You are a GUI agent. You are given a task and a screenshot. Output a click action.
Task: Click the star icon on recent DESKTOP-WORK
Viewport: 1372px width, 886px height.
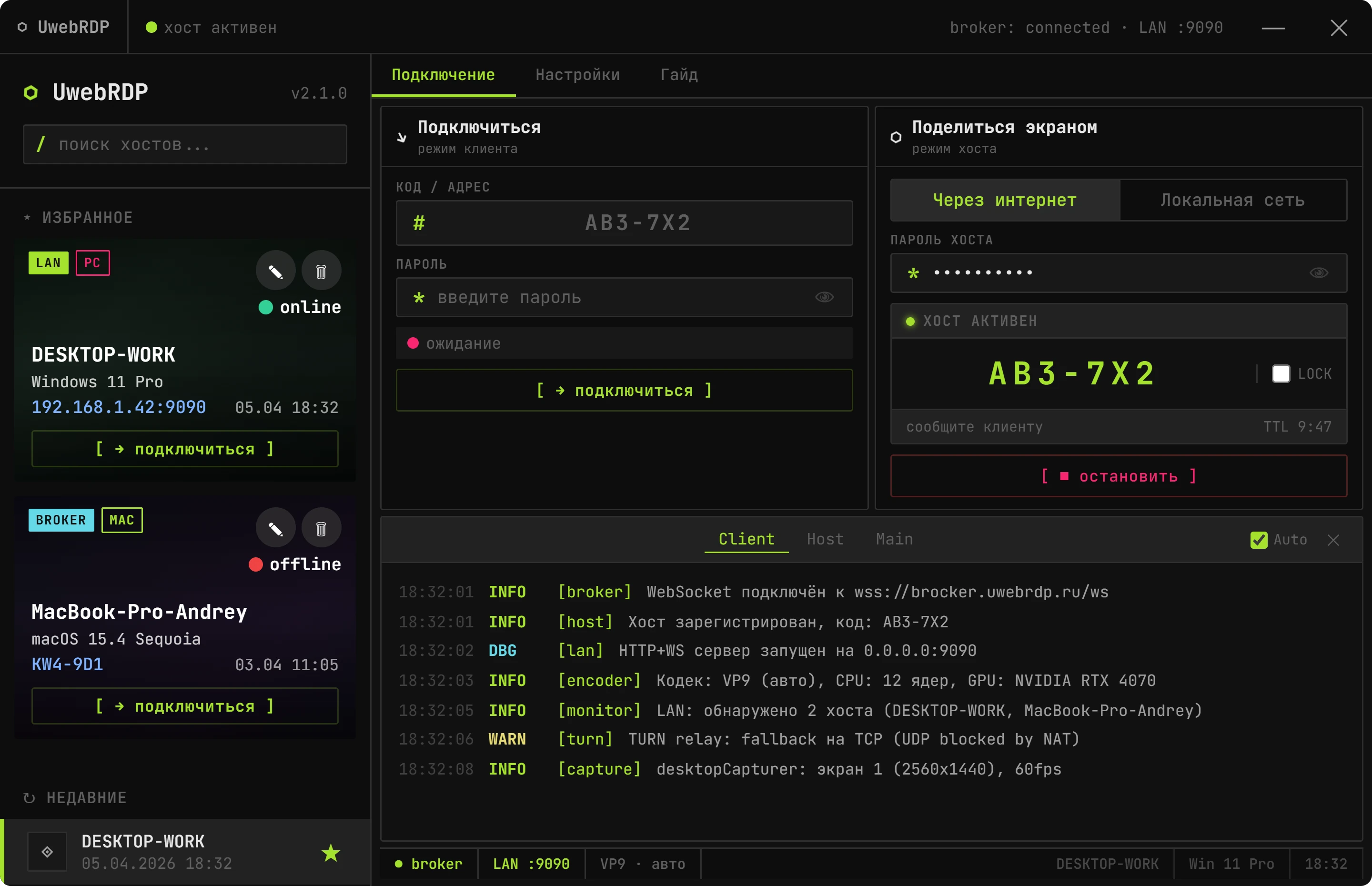click(x=331, y=853)
